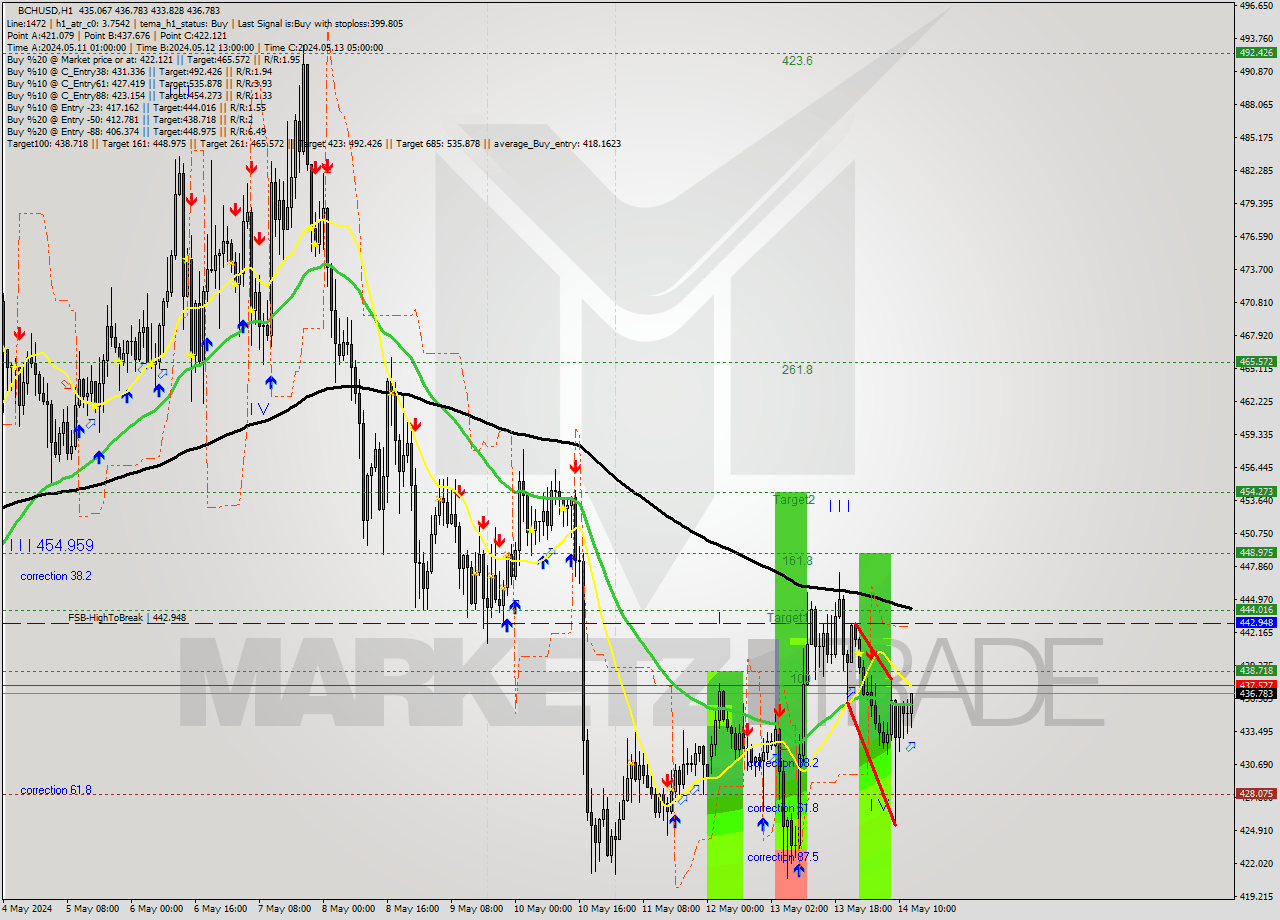Click the blue 442.948 axis price label

1256,622
